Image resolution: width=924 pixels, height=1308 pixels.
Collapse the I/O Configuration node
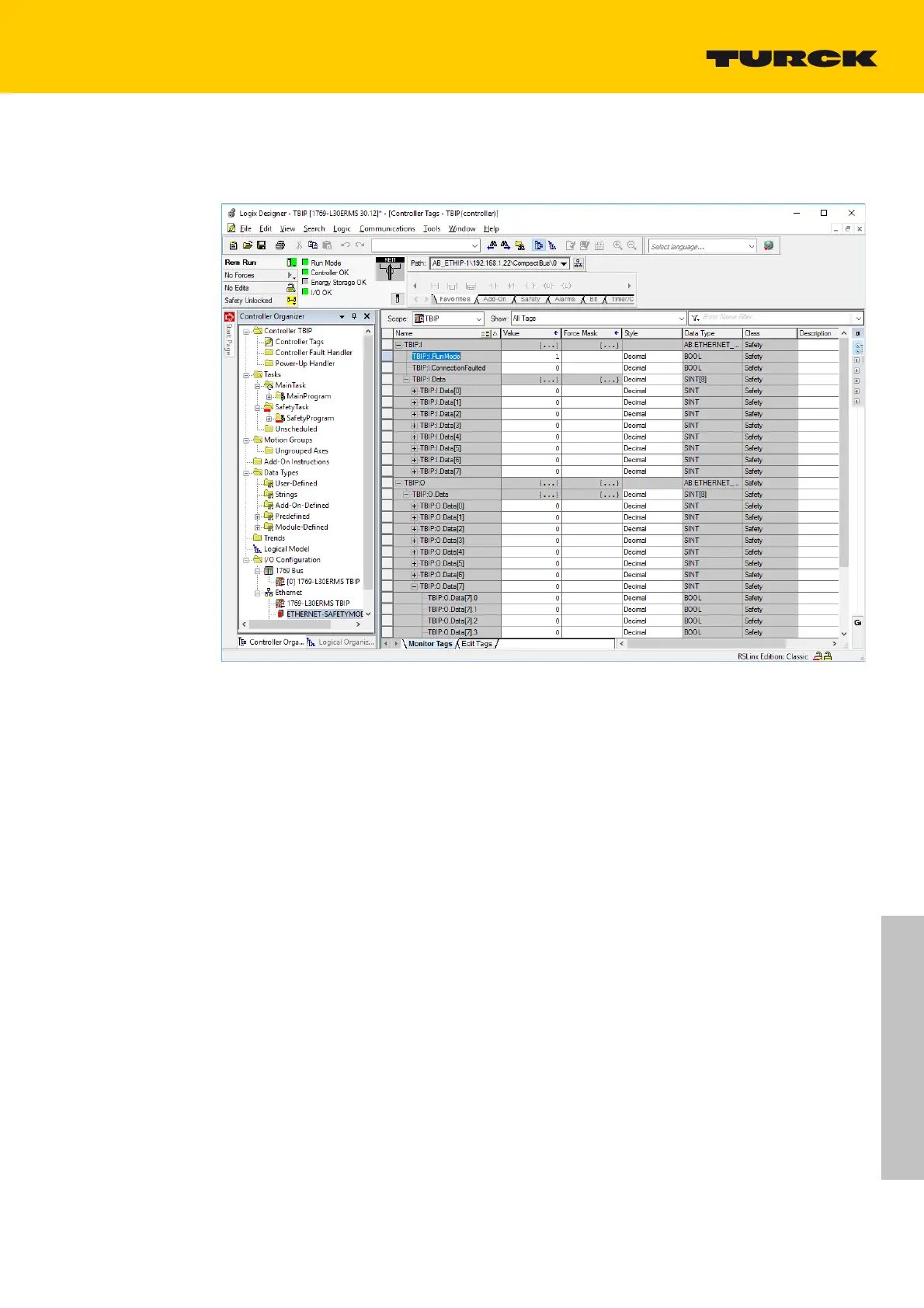(x=247, y=560)
